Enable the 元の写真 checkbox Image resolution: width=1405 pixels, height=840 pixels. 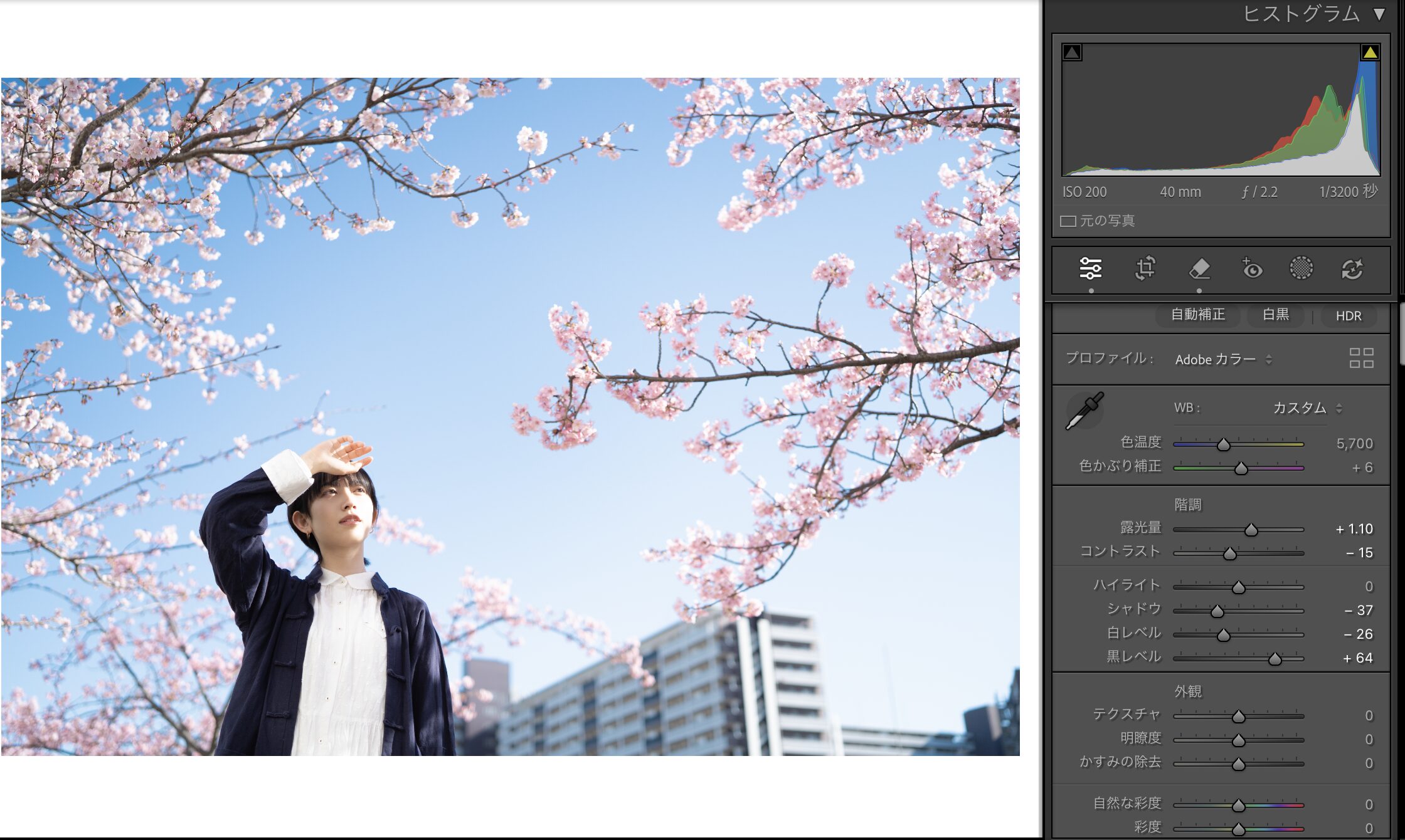tap(1068, 221)
